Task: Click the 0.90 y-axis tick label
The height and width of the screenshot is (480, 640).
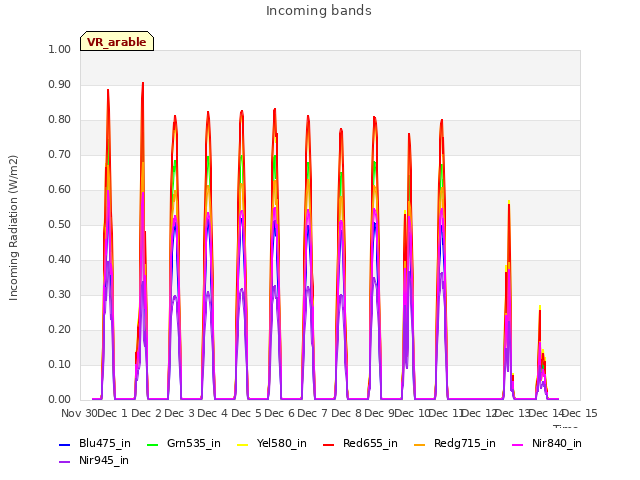Action: coord(60,84)
